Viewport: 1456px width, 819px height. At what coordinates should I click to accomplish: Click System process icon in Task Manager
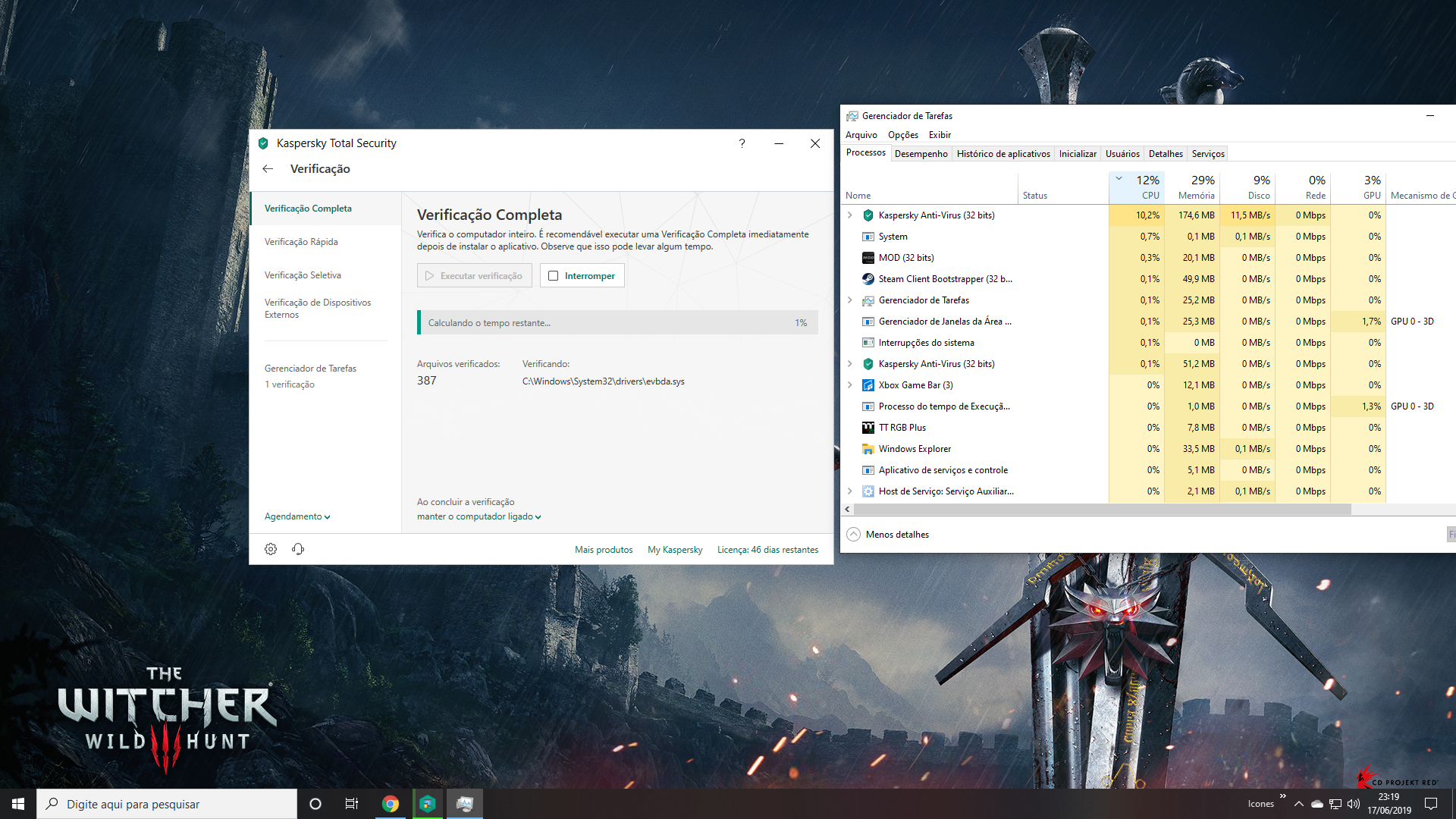coord(868,237)
